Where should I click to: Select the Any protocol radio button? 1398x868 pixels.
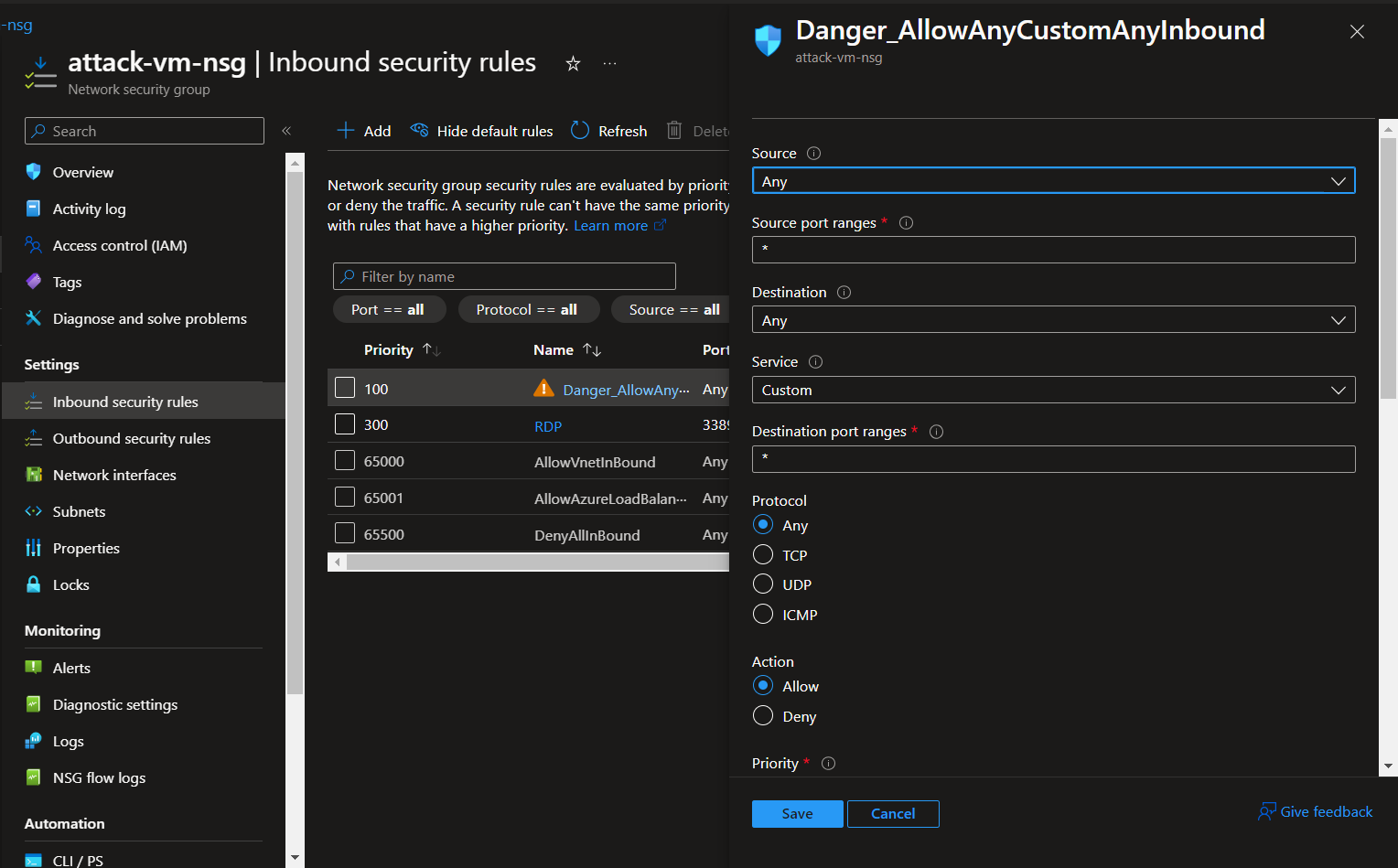tap(763, 525)
